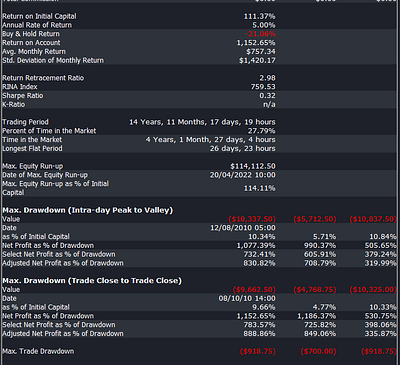Select the red Buy & Hold Return value

pyautogui.click(x=260, y=34)
